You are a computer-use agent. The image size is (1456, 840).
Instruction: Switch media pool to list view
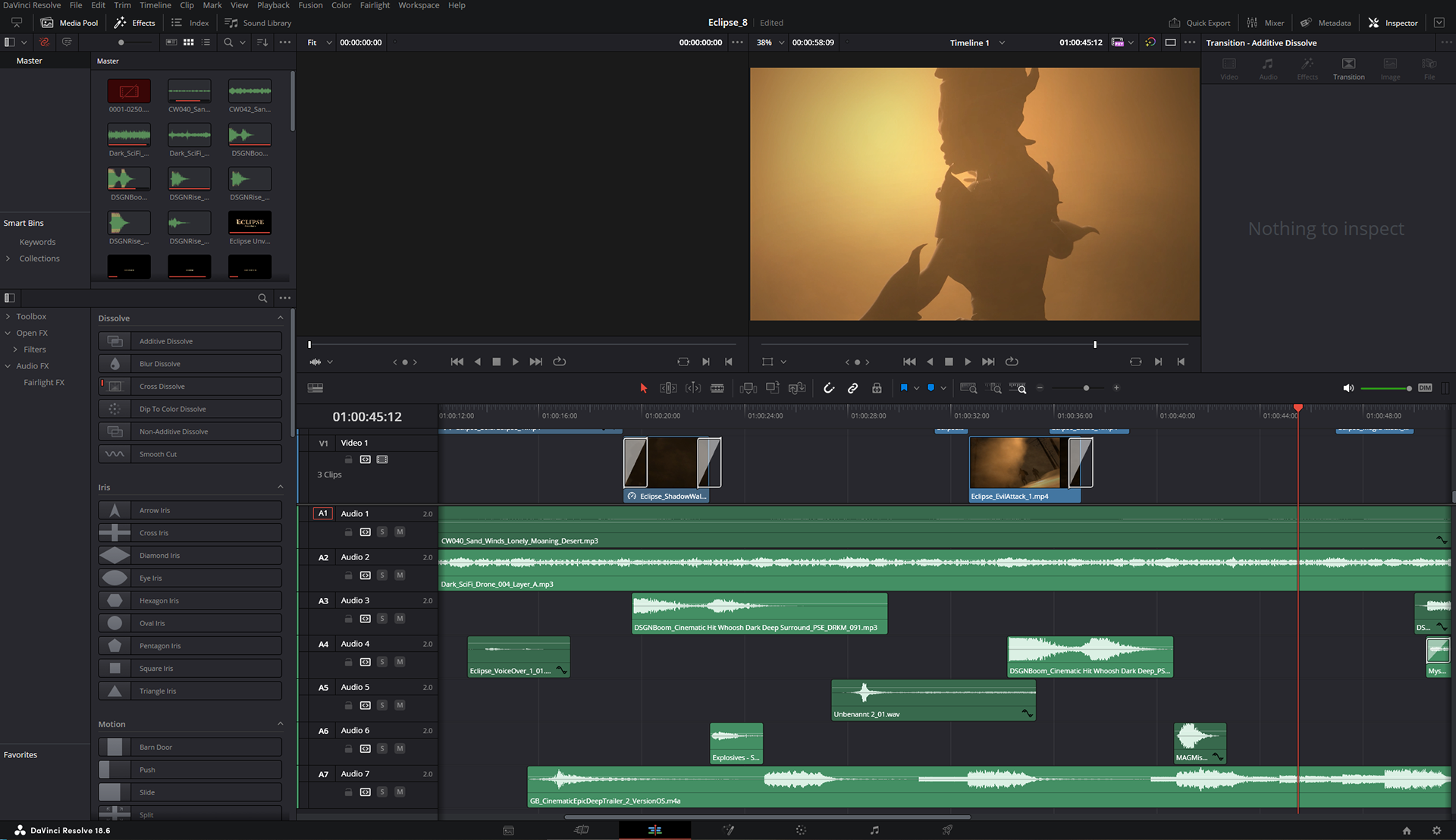click(x=206, y=42)
